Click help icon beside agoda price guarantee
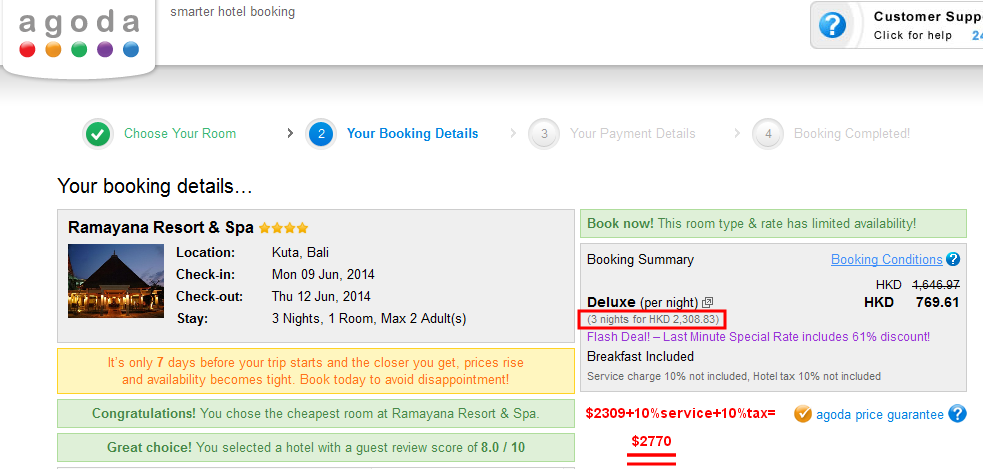983x469 pixels. pyautogui.click(x=957, y=414)
